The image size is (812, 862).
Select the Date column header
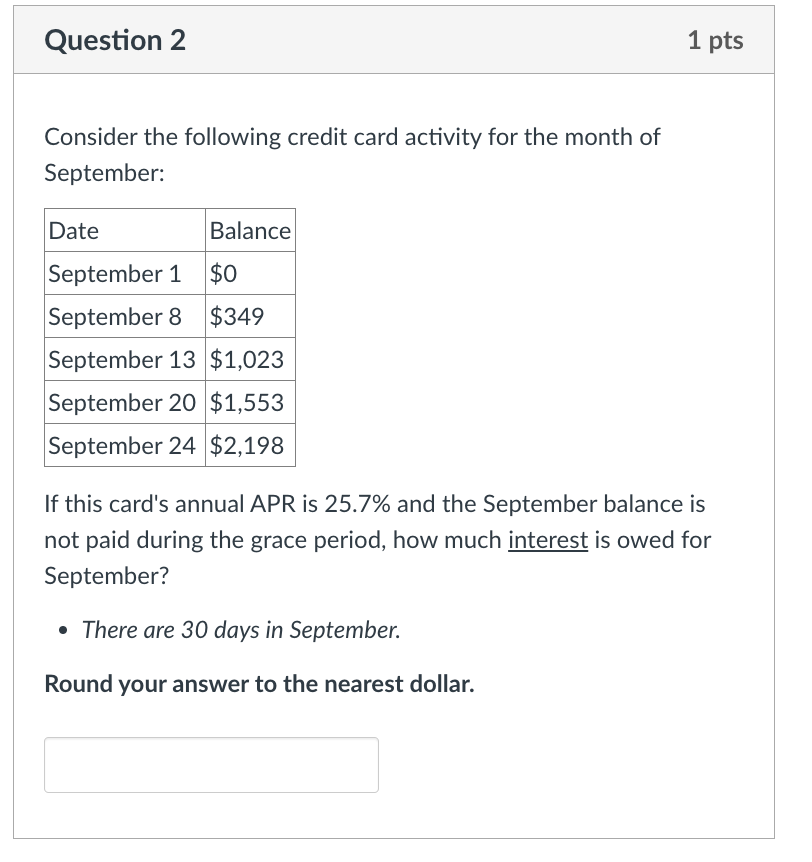(x=72, y=230)
